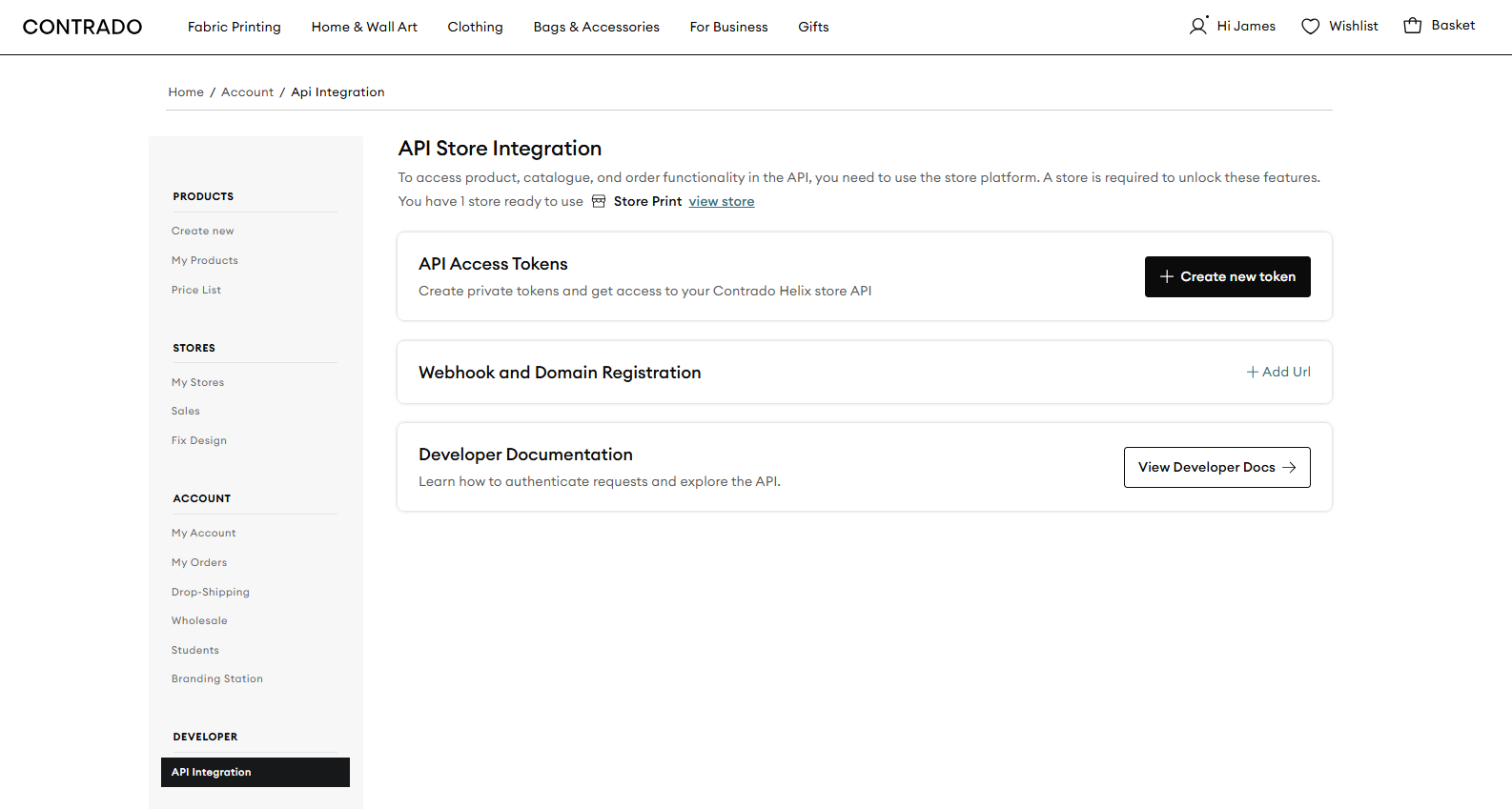Open the Bags & Accessories menu
1512x809 pixels.
[597, 27]
